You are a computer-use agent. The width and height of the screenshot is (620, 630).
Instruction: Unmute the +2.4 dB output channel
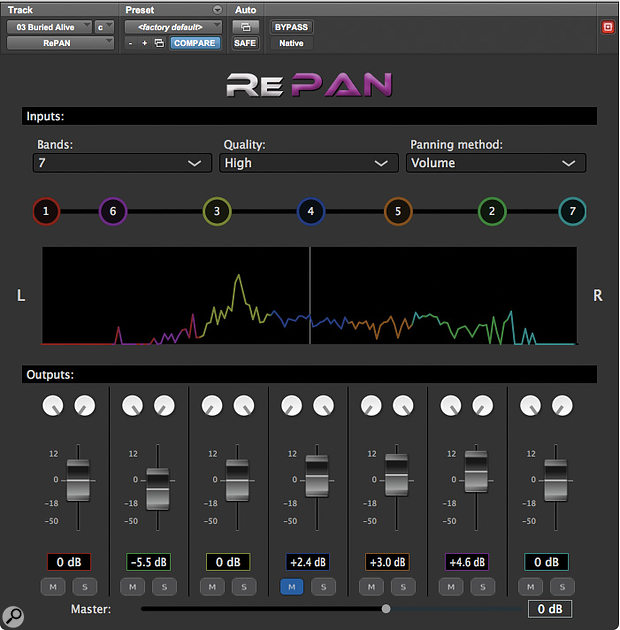pos(292,587)
